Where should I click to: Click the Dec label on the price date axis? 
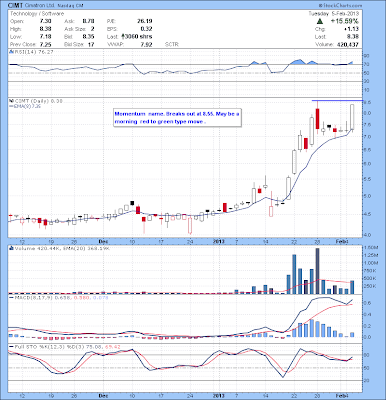(x=103, y=241)
